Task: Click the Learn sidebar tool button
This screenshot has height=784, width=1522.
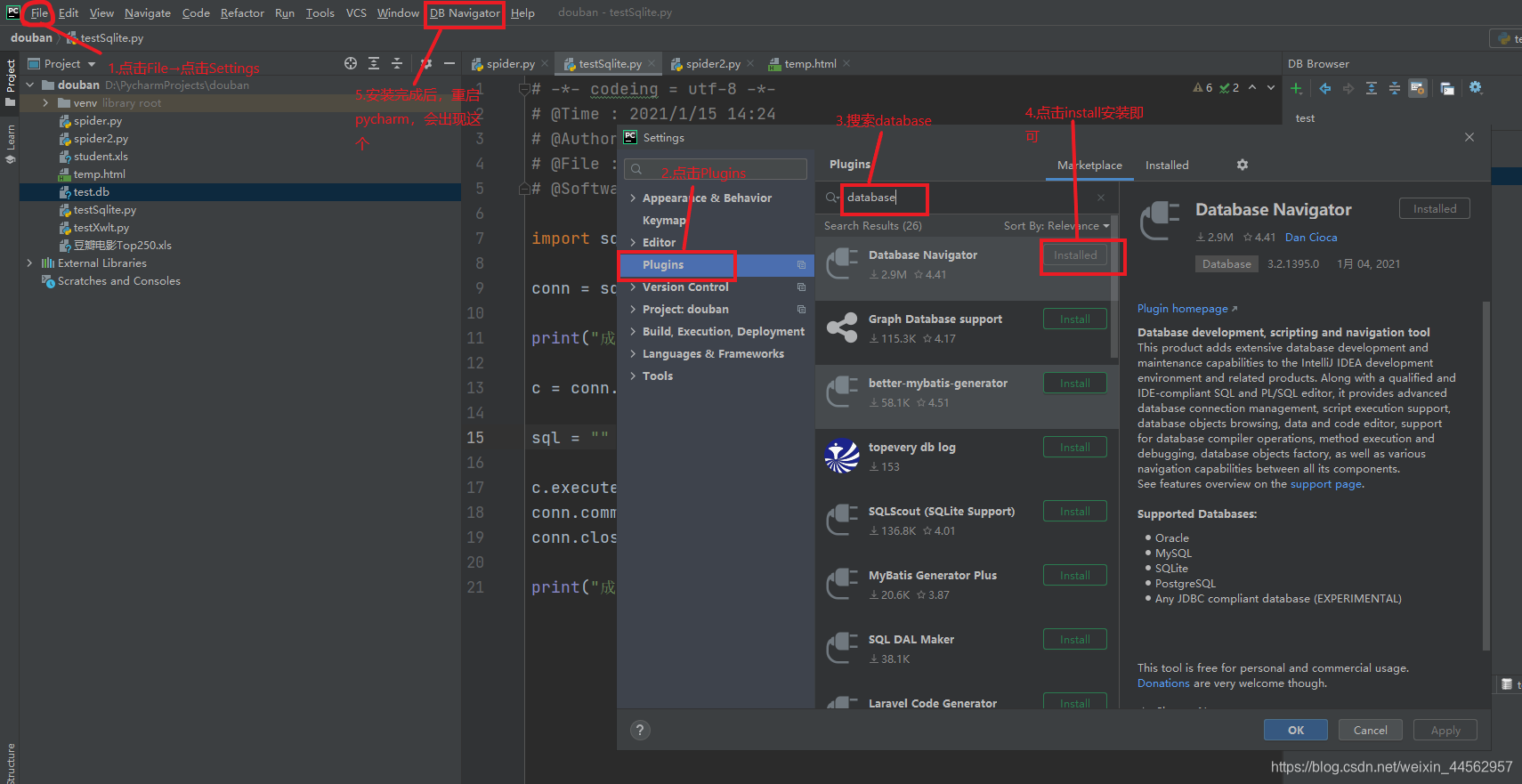Action: tap(10, 143)
